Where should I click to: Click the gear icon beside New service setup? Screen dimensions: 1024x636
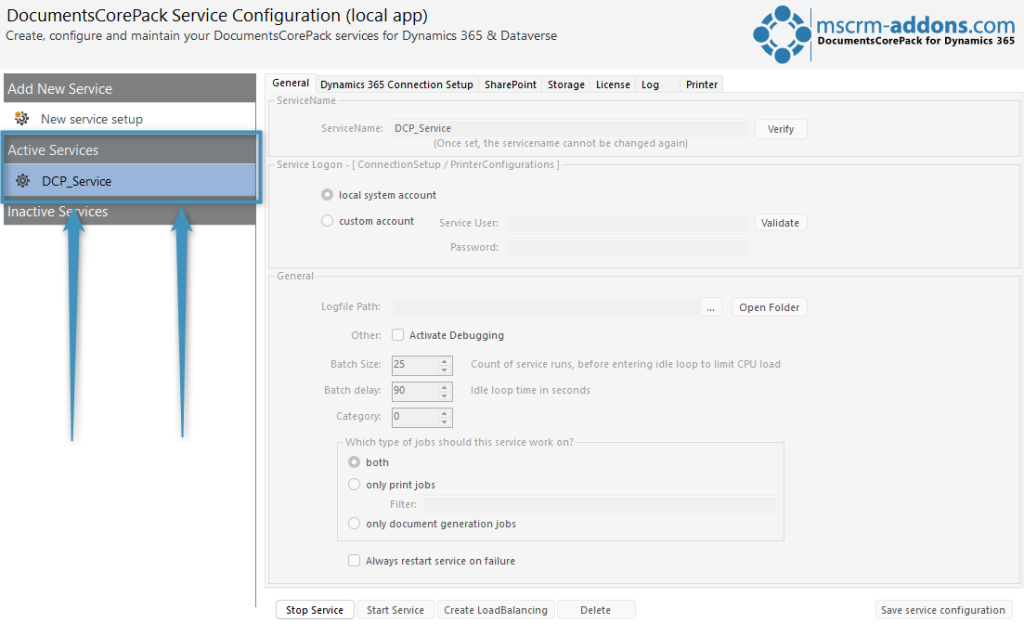[22, 119]
